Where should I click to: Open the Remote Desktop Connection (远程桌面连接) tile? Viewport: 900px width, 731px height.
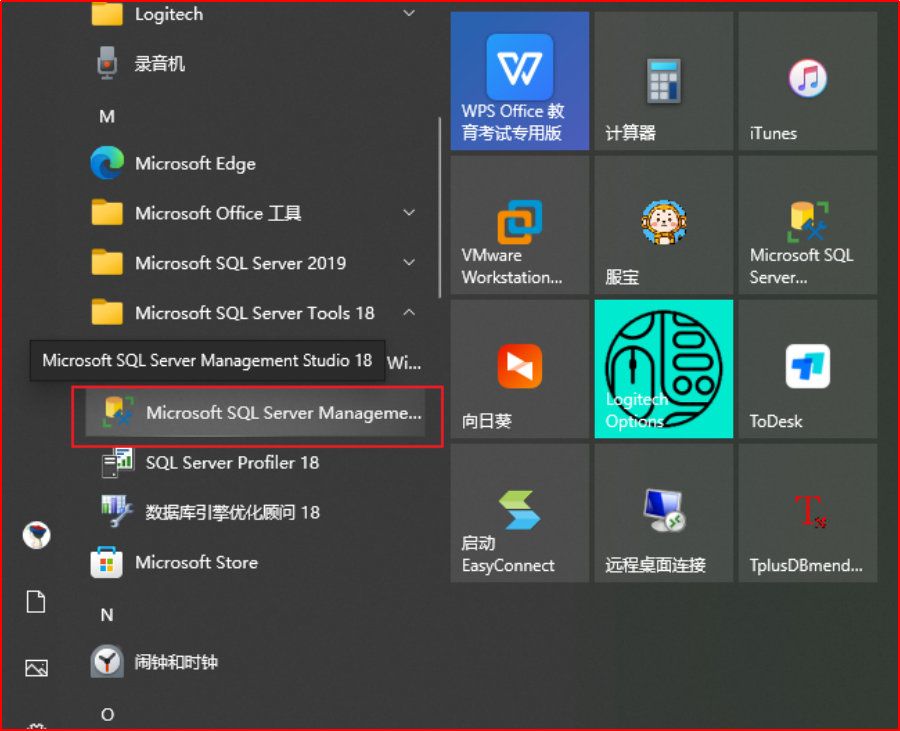click(x=664, y=513)
